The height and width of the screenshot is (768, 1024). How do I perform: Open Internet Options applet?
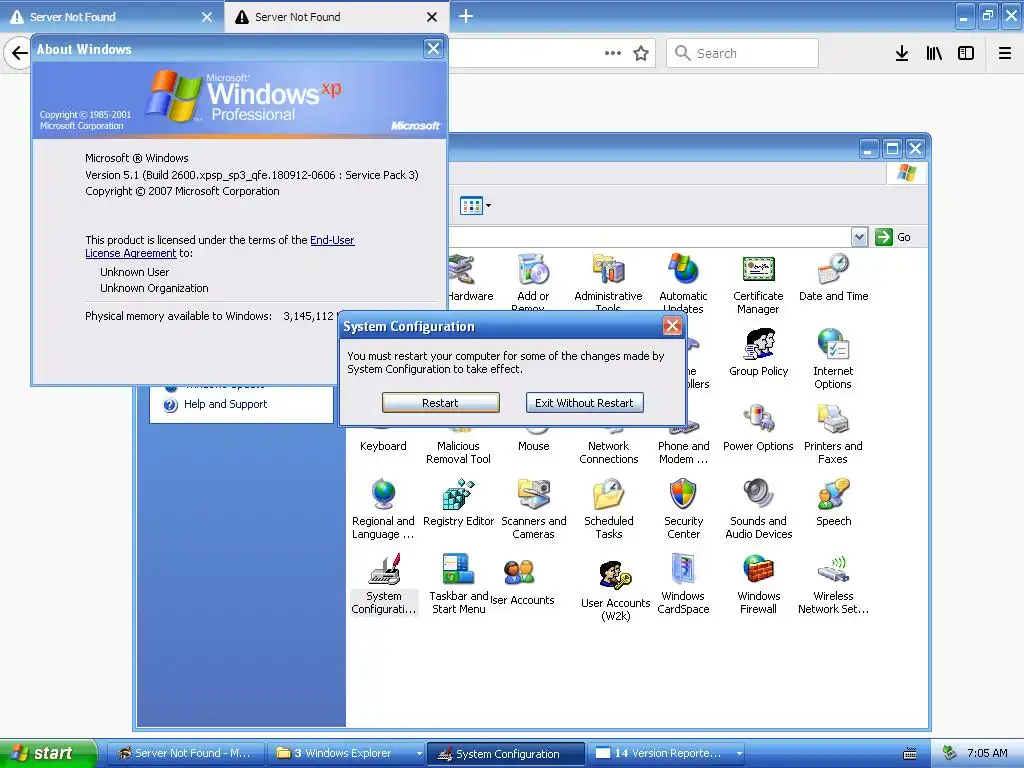[x=833, y=359]
